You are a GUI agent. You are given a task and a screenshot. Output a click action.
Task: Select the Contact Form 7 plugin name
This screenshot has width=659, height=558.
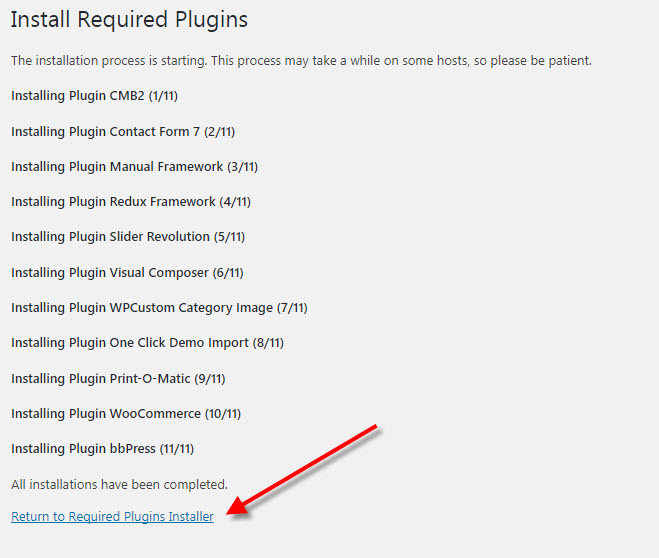pos(154,131)
